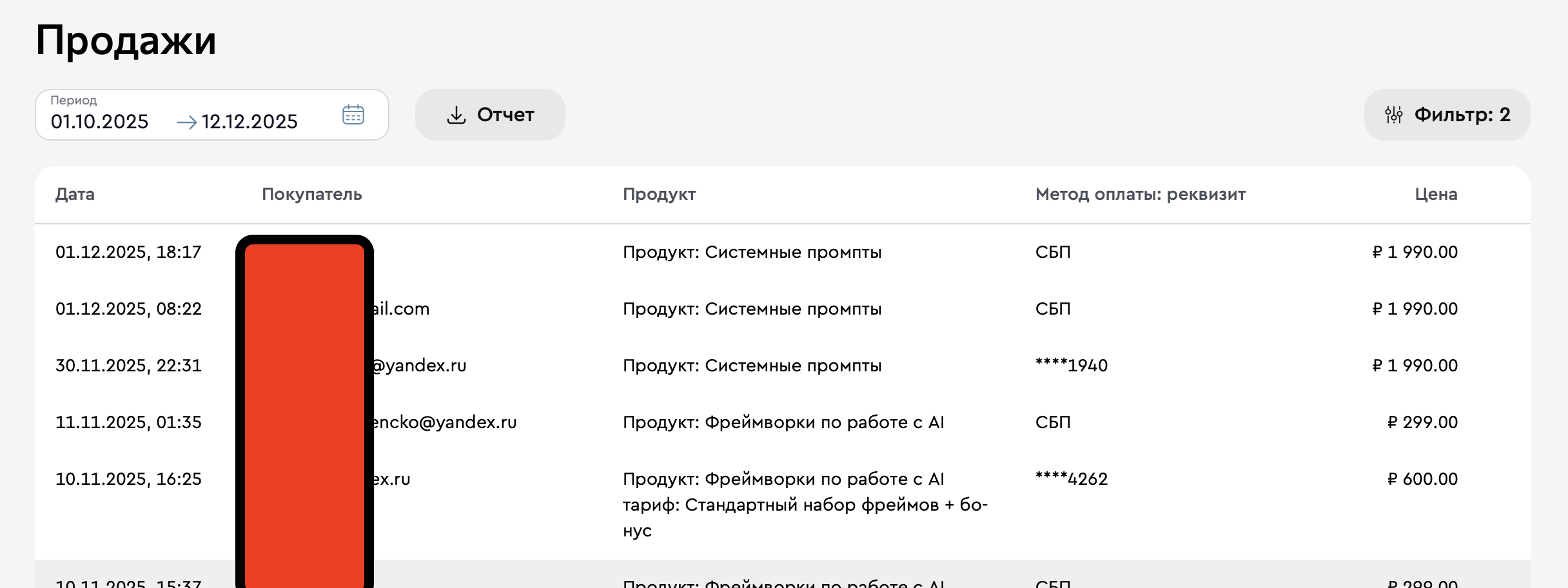1568x588 pixels.
Task: Click the card number ****1940
Action: point(1071,366)
